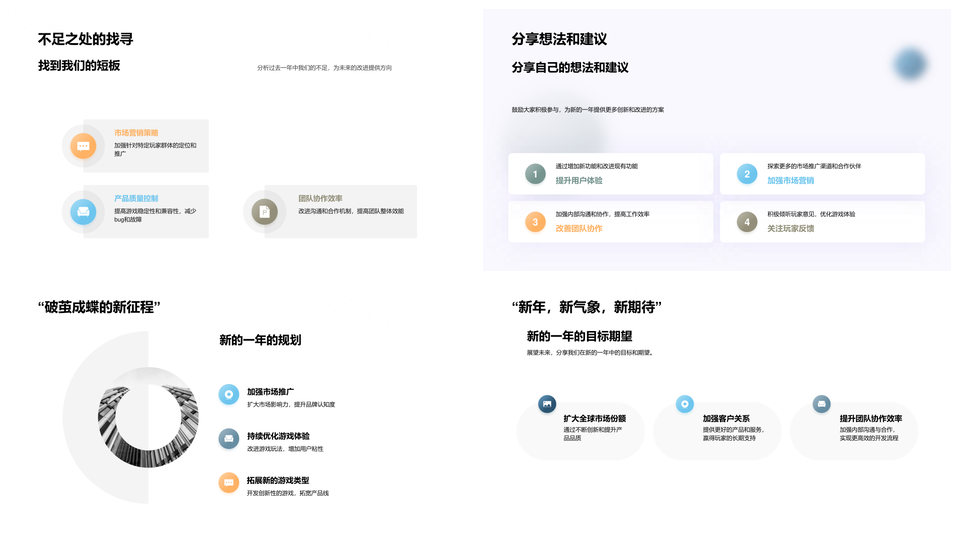Click the orange icon next to 拓展新的游戏类型

point(229,483)
